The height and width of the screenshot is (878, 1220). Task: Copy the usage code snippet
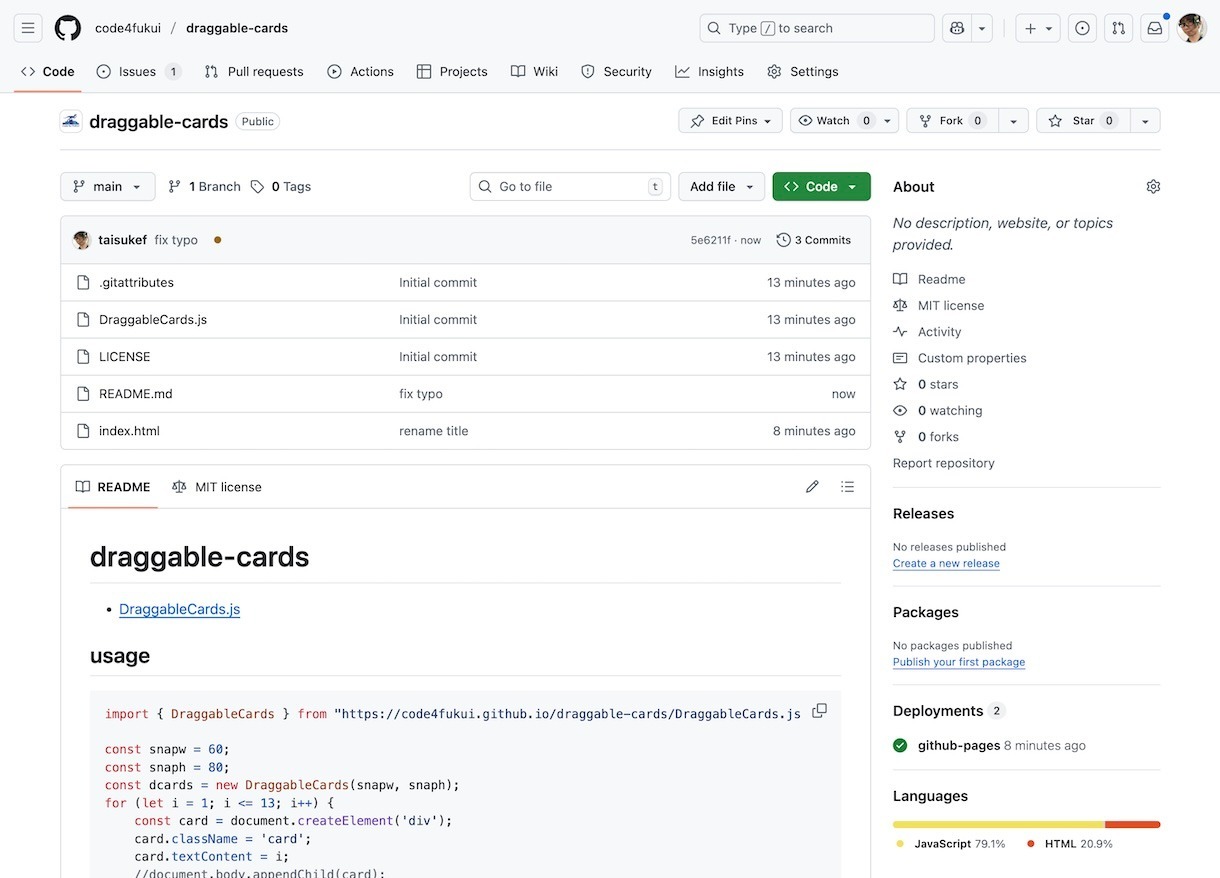819,711
